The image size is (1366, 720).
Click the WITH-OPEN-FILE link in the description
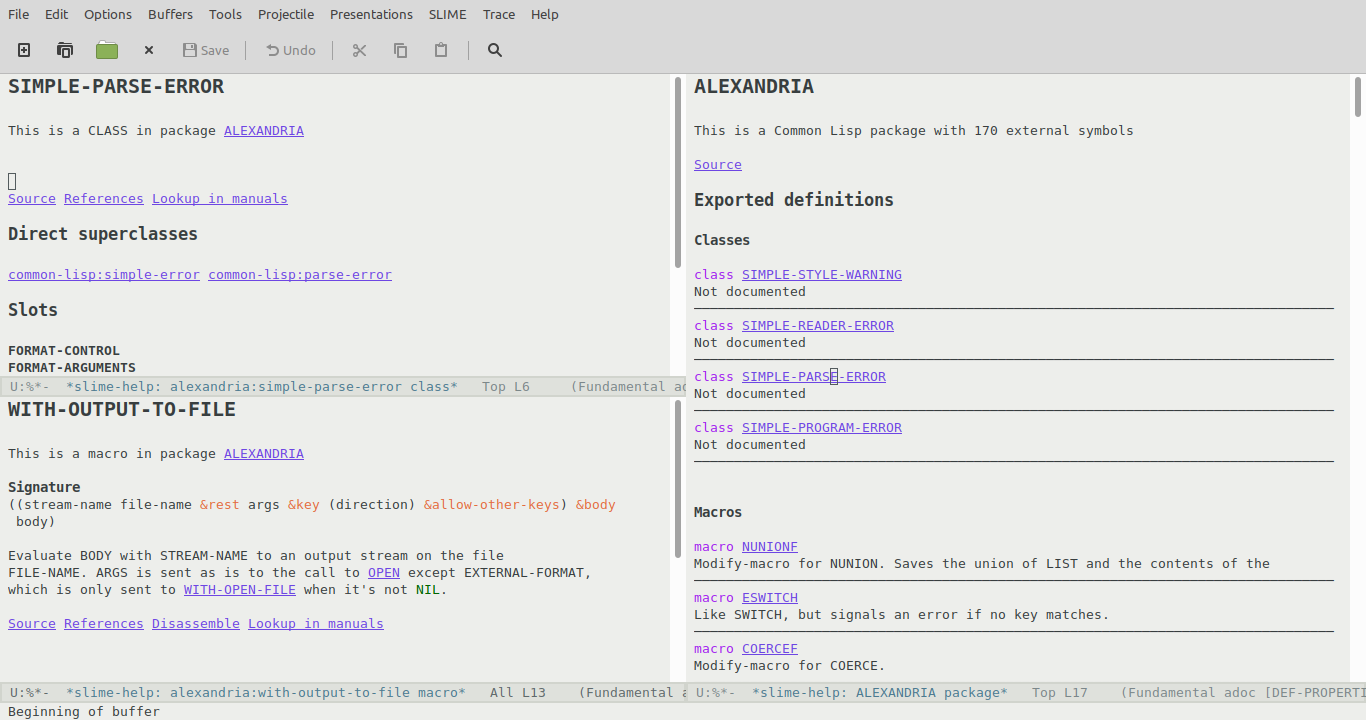click(x=239, y=590)
